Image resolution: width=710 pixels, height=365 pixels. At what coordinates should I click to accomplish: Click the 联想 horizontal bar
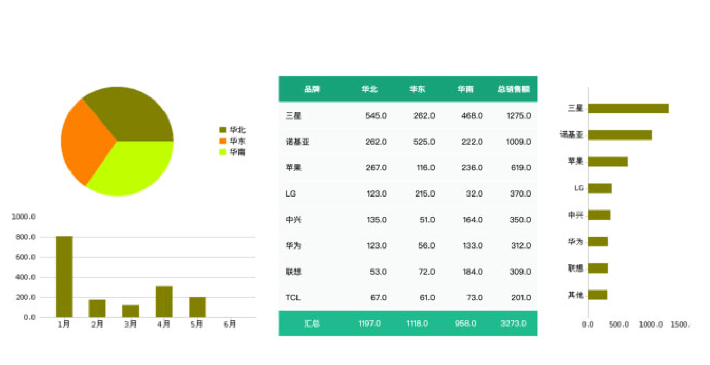click(x=598, y=268)
